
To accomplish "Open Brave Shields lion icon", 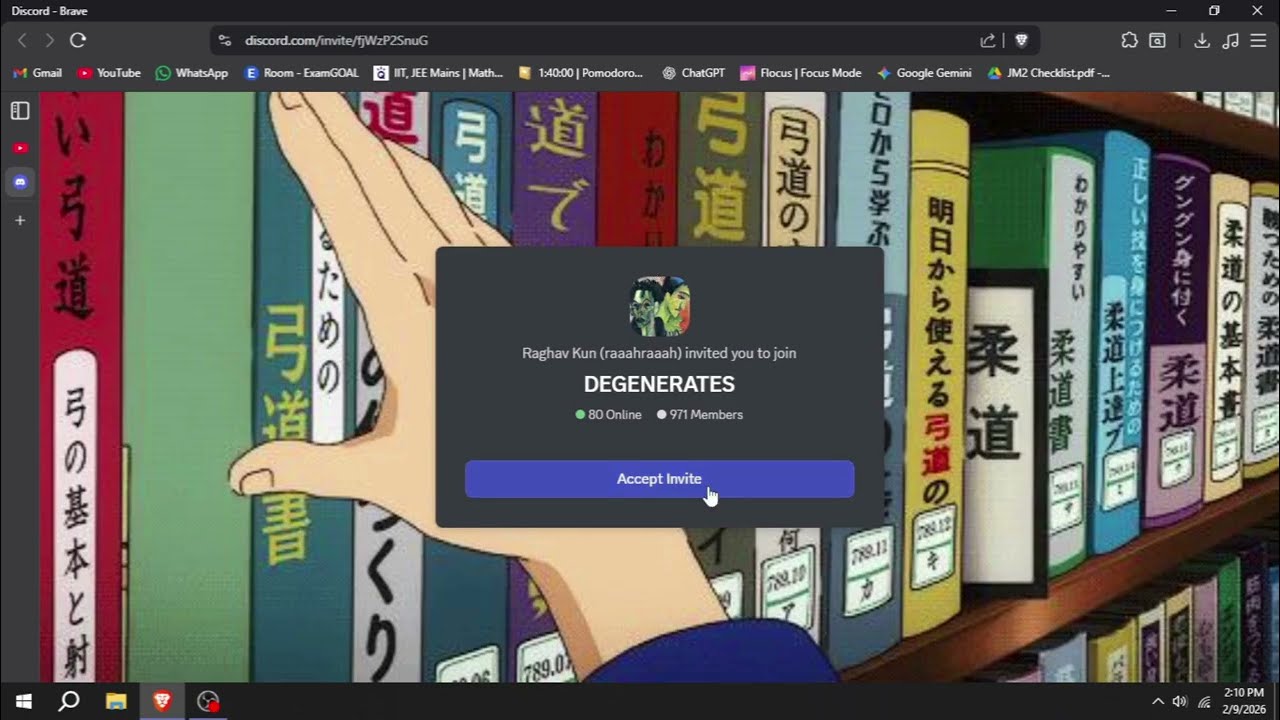I will click(1021, 40).
